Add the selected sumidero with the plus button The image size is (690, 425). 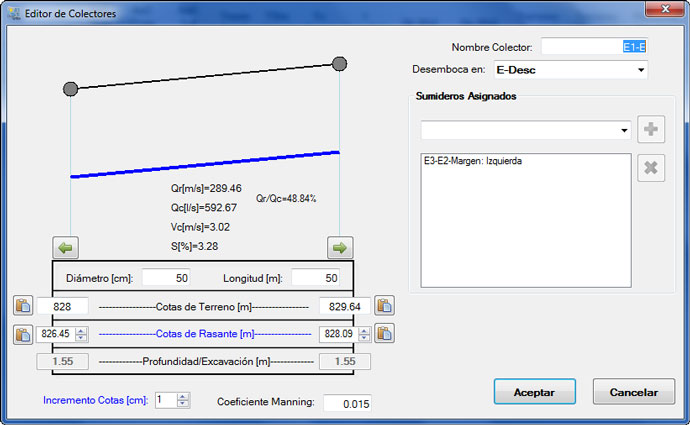point(651,130)
